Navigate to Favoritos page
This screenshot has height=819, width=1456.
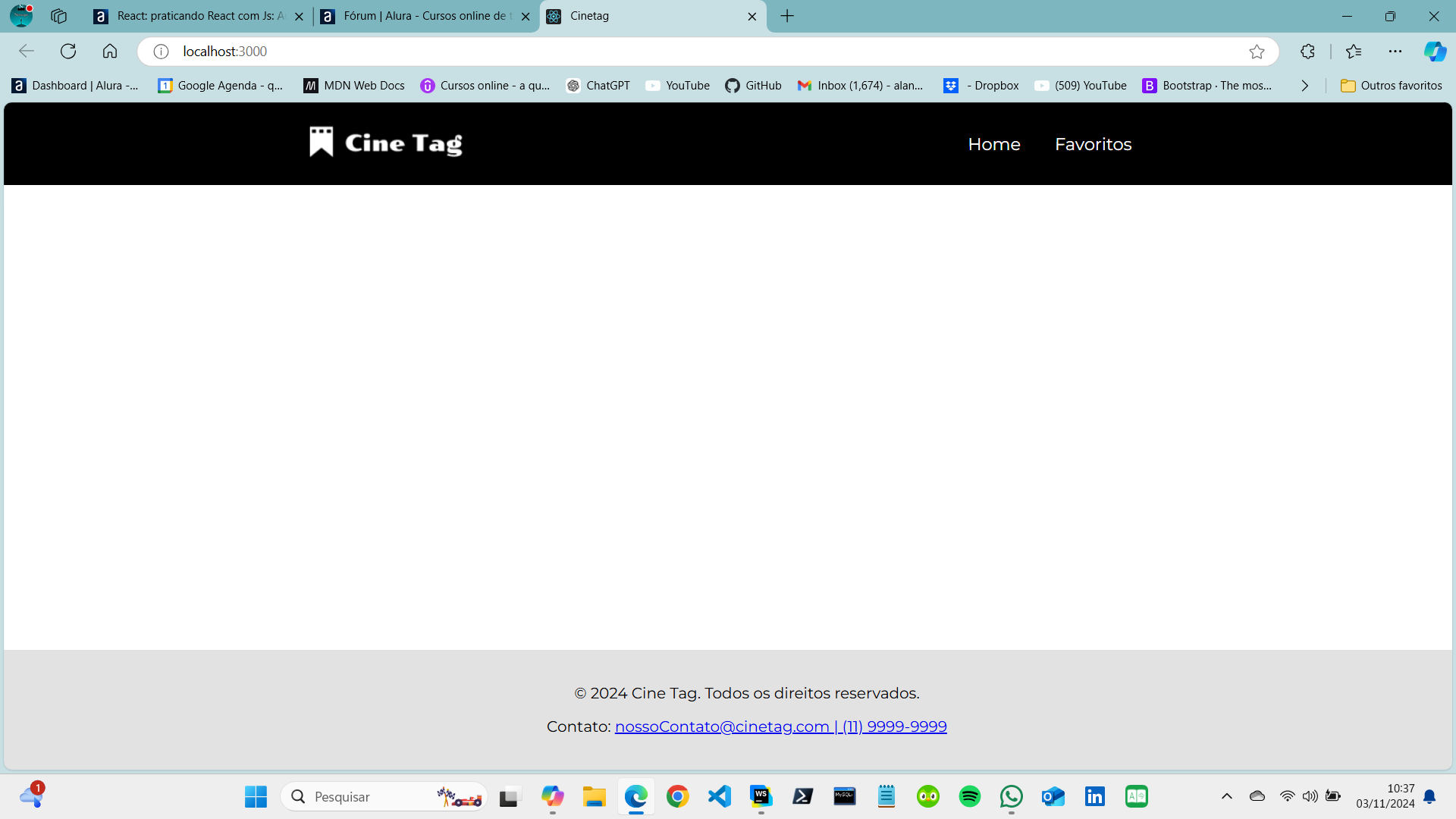click(1093, 144)
